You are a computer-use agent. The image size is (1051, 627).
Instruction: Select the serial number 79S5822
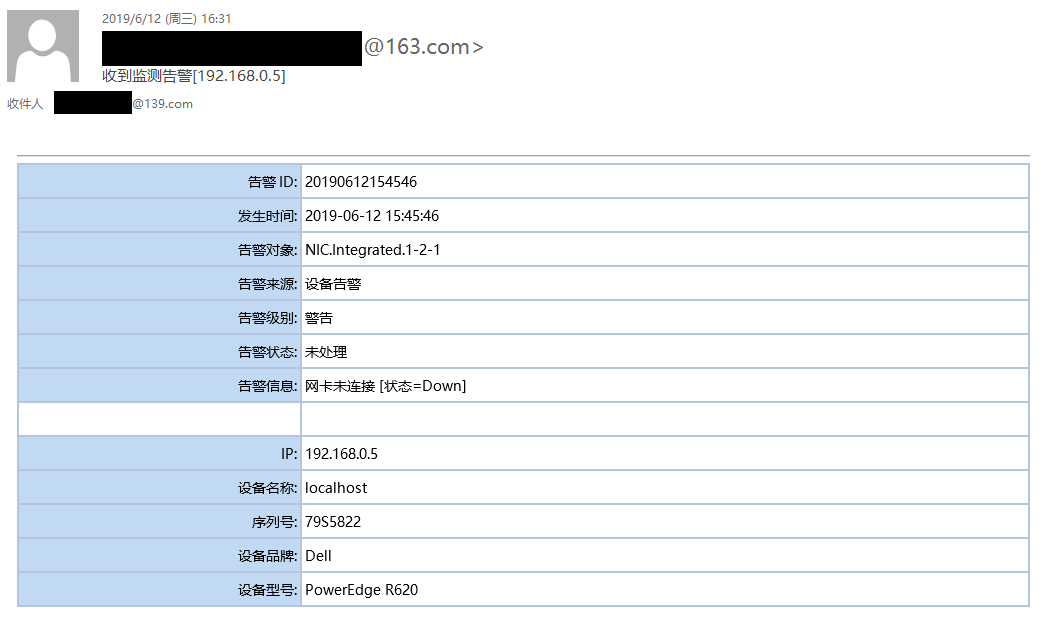point(332,522)
